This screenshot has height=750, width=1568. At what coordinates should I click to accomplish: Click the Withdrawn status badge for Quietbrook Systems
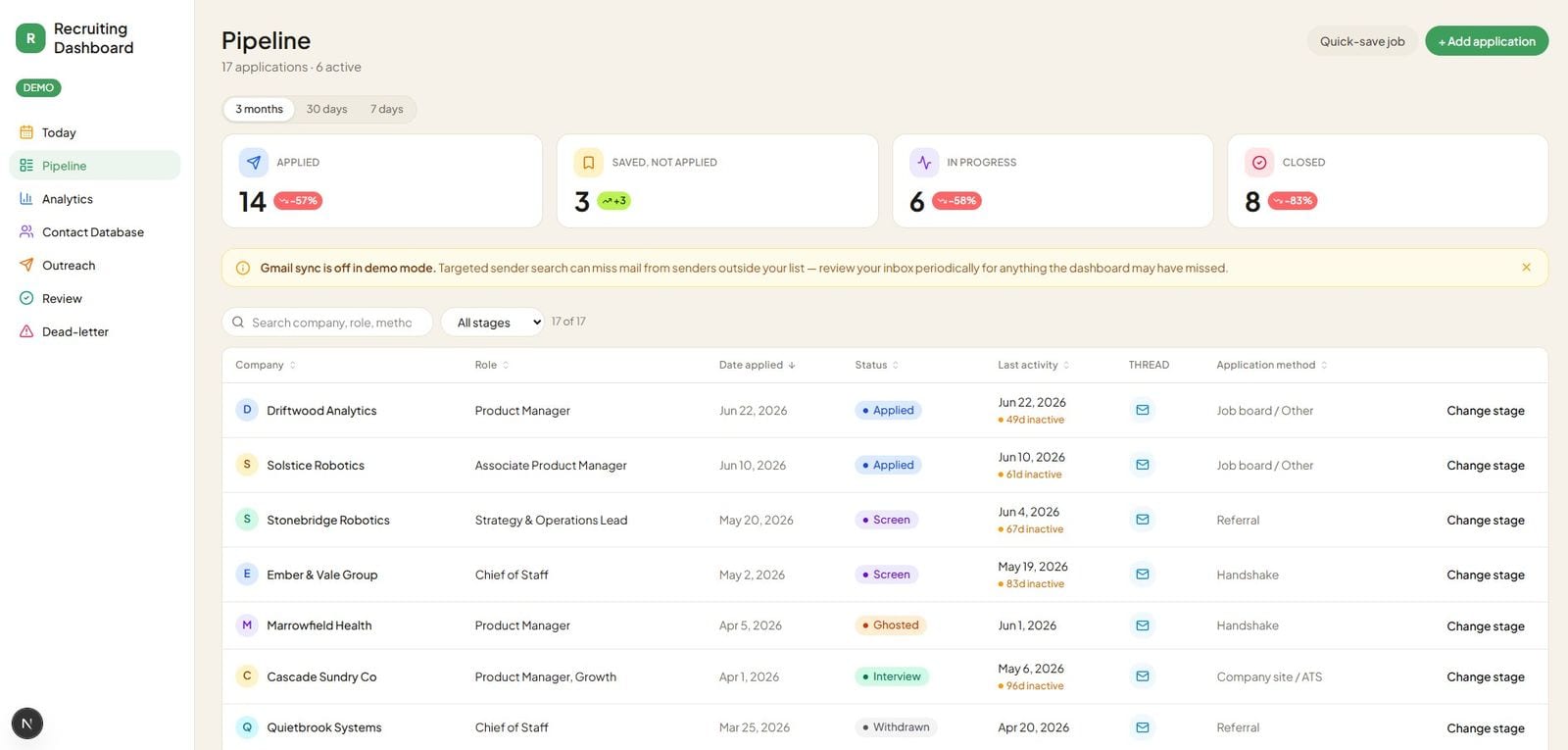896,727
